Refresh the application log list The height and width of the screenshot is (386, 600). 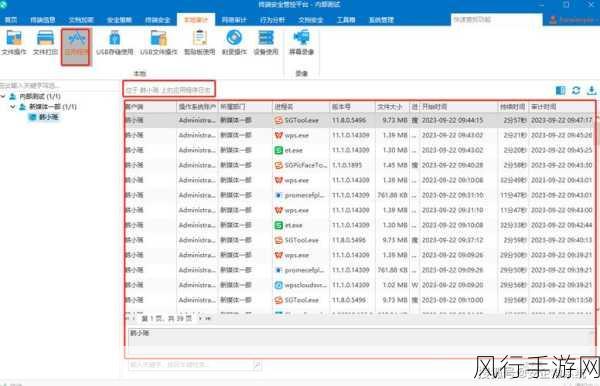[576, 90]
